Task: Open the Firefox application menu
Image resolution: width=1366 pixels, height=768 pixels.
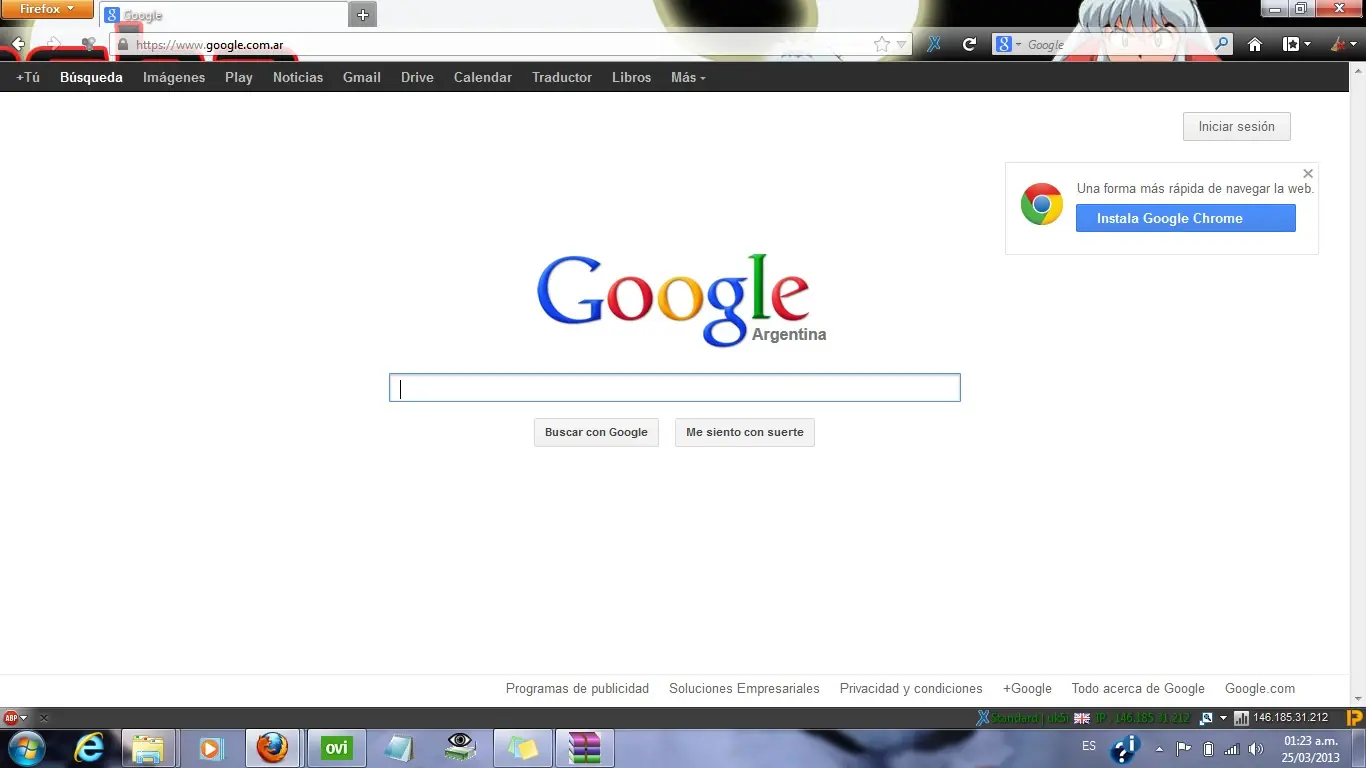Action: (x=47, y=9)
